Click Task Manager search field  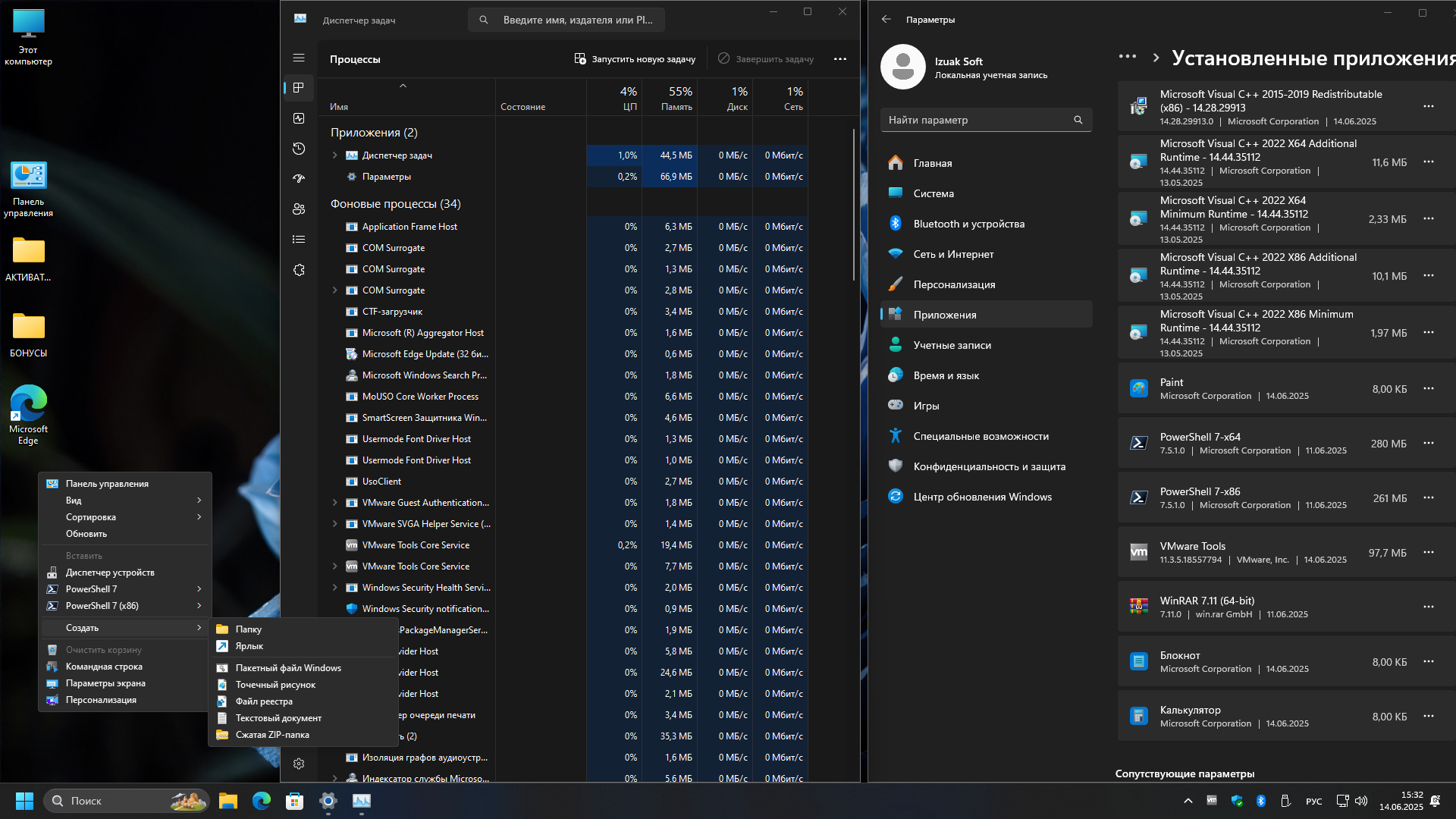pyautogui.click(x=566, y=20)
